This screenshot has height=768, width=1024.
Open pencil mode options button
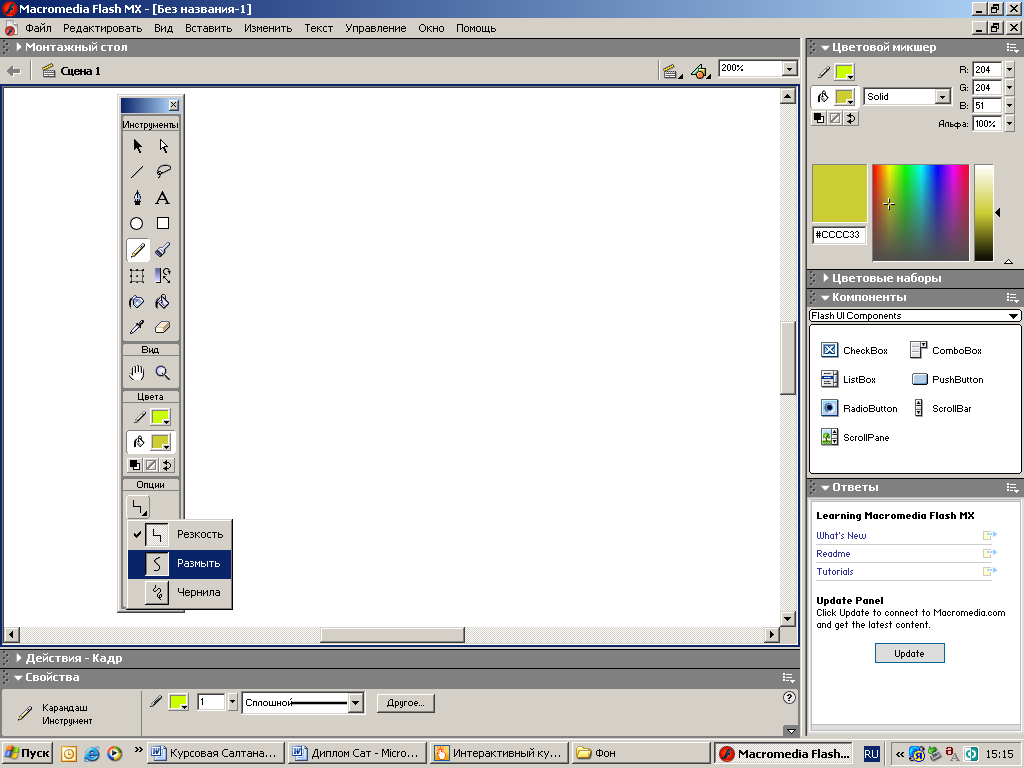pyautogui.click(x=138, y=507)
